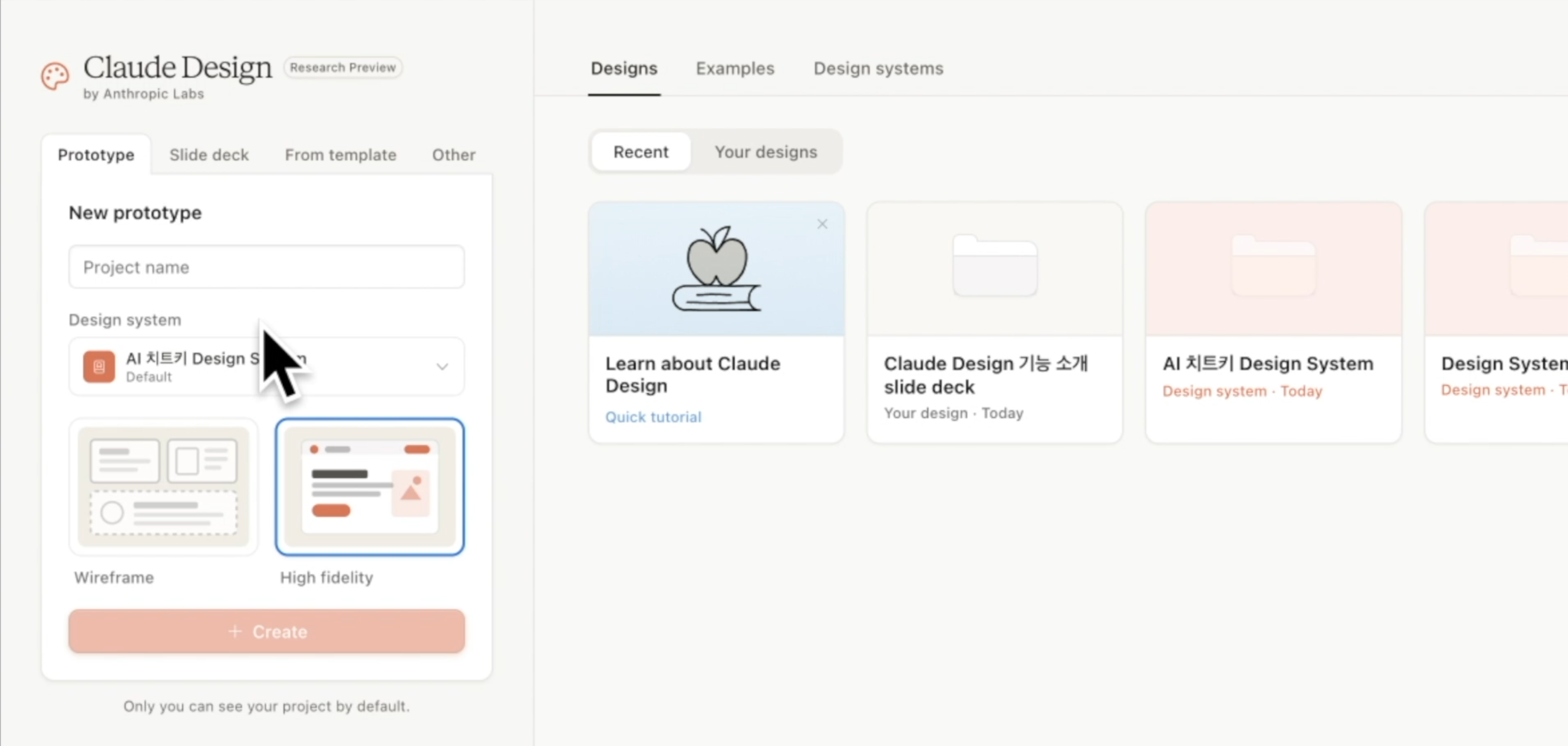1568x746 pixels.
Task: Switch to Your designs filter
Action: click(766, 152)
